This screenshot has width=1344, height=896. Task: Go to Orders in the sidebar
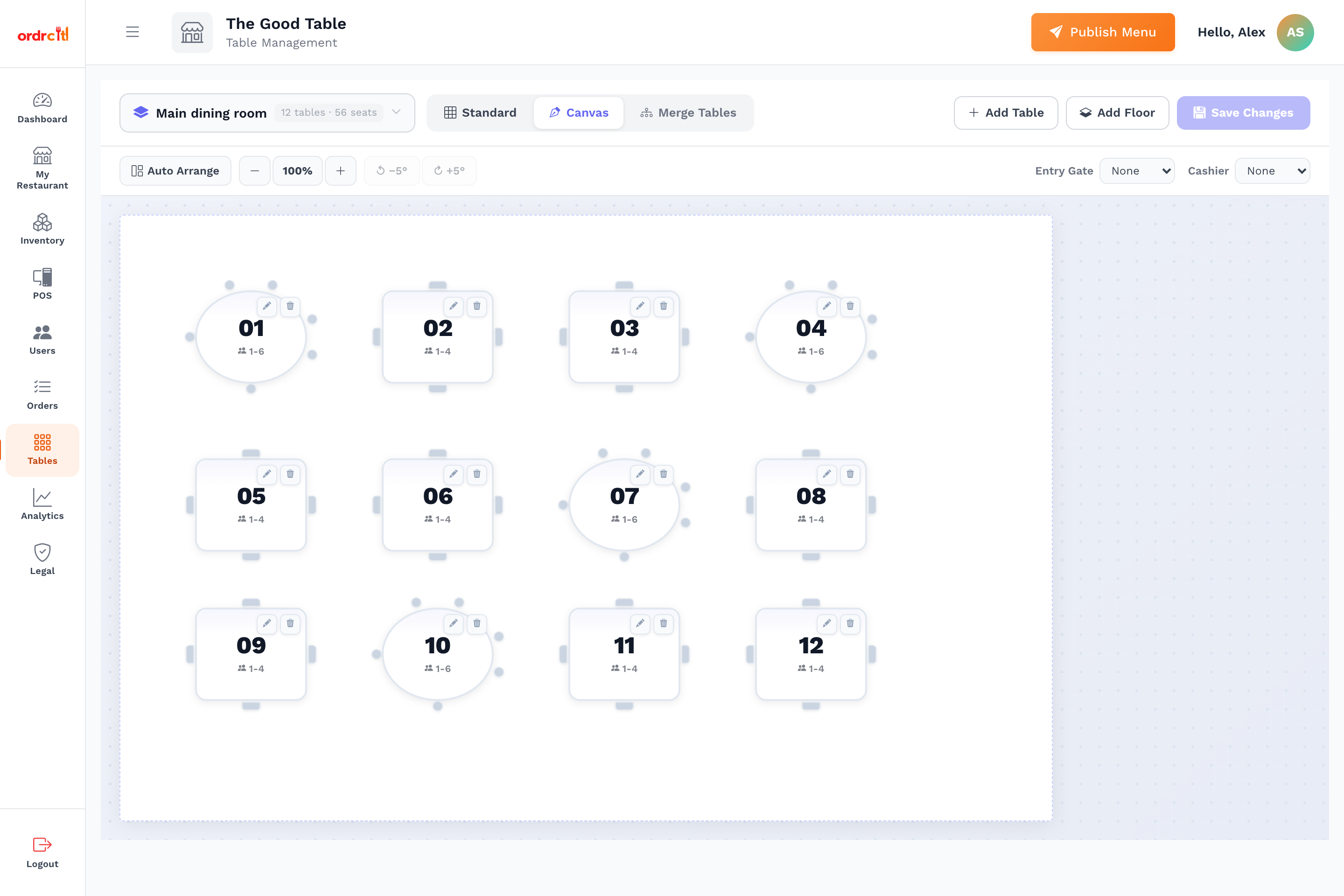(x=42, y=395)
